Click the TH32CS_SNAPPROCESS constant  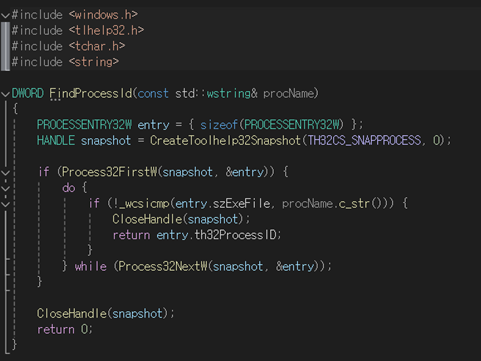[364, 140]
